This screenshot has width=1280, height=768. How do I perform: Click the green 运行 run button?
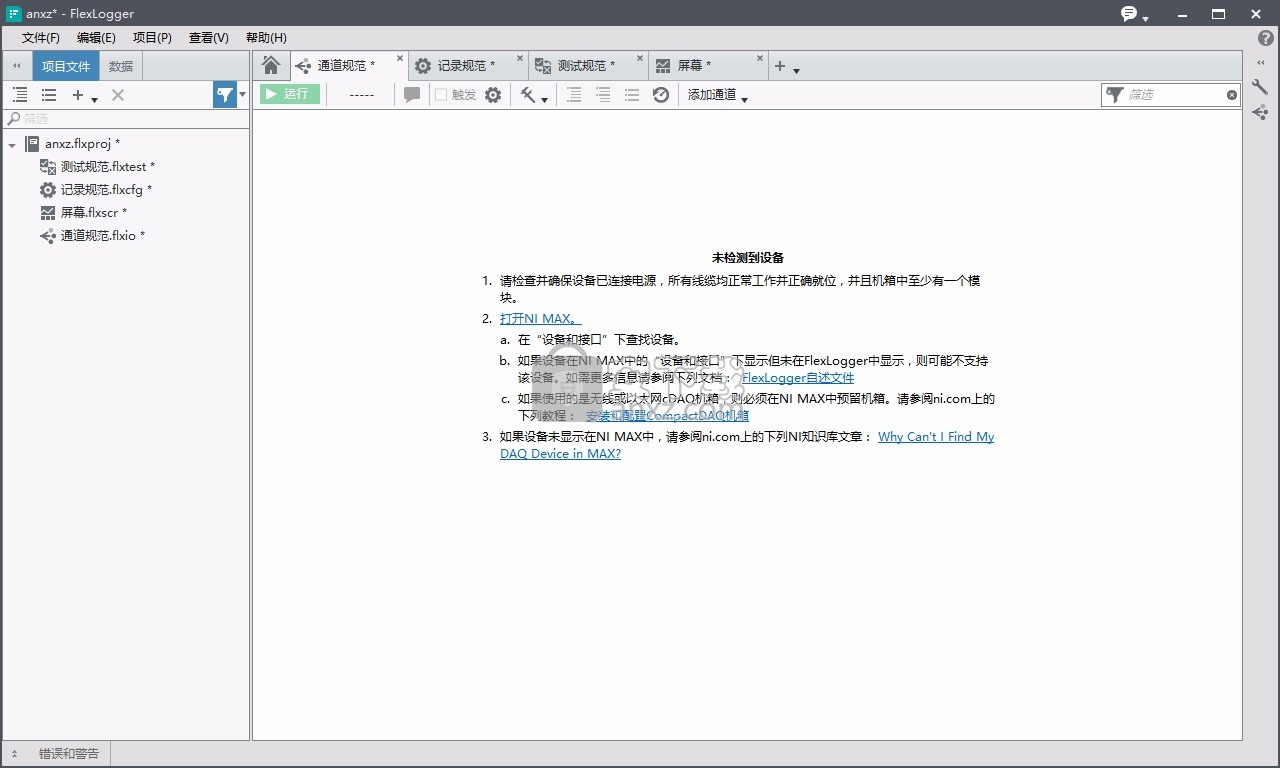point(290,94)
